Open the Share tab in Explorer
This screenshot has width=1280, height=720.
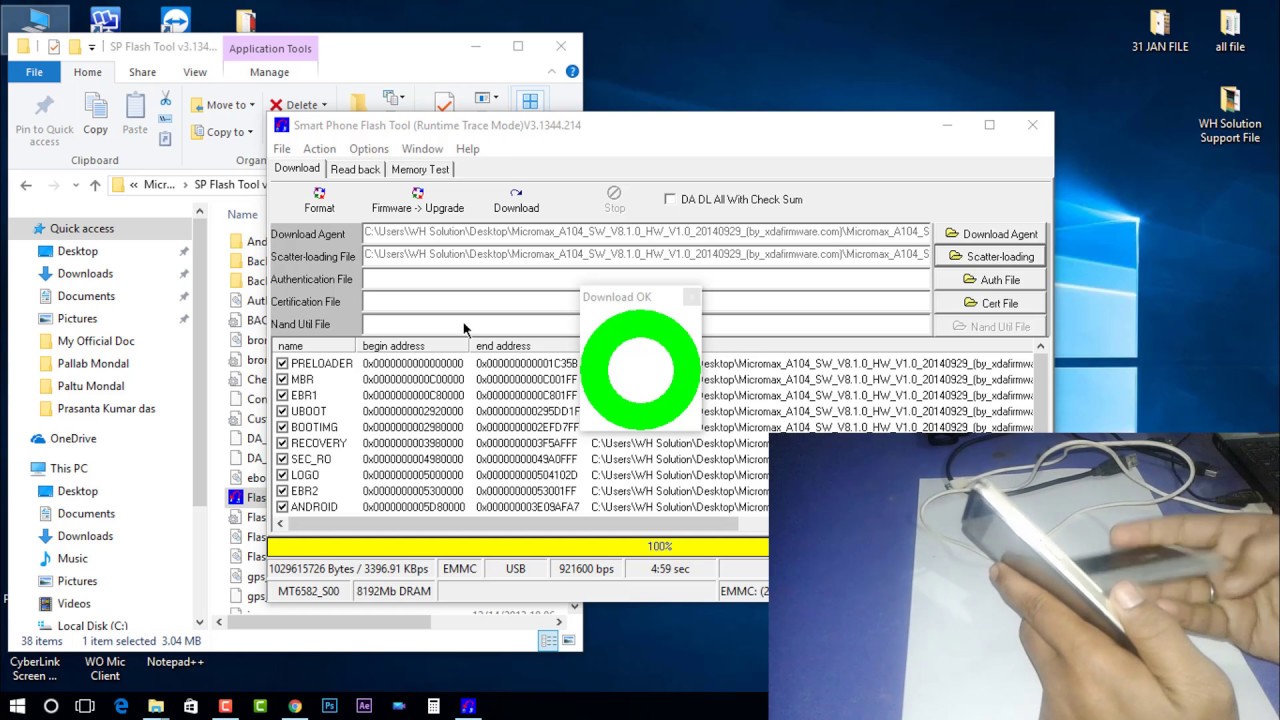point(142,72)
